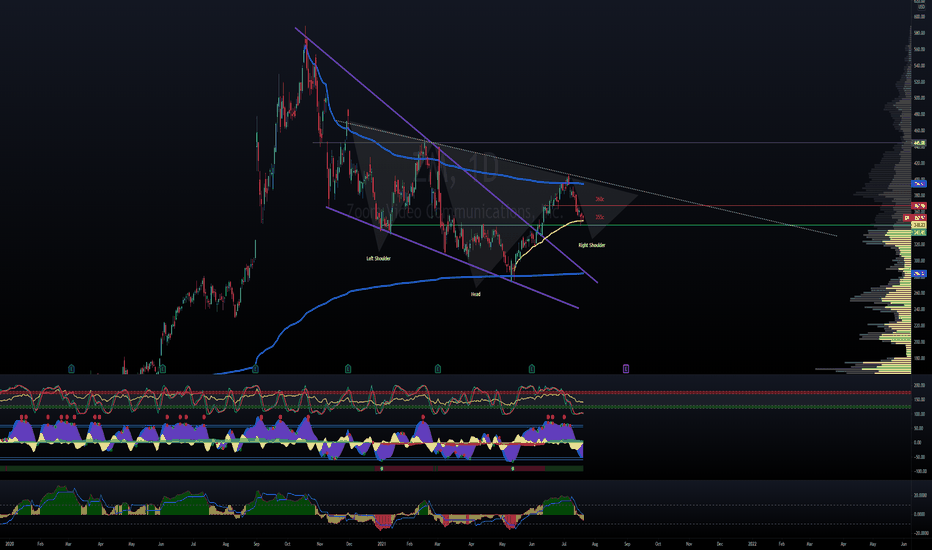932x550 pixels.
Task: Click the purple upcoming earnings marker
Action: pyautogui.click(x=626, y=369)
